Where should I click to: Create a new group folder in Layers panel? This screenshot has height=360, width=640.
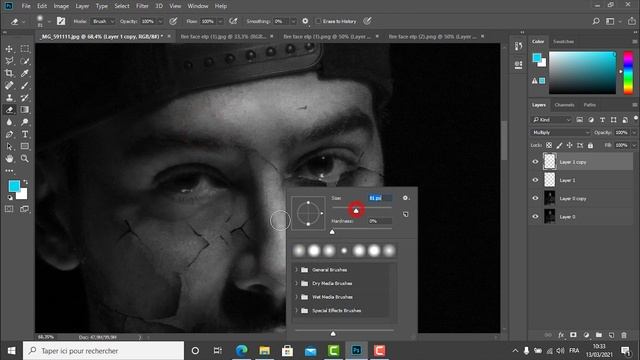coord(599,335)
